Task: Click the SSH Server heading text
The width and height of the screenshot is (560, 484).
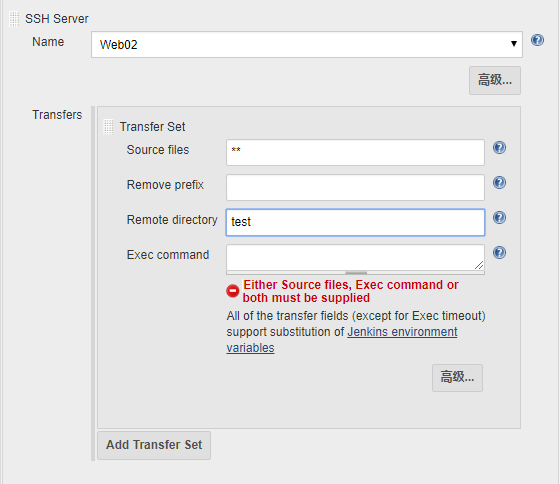Action: pos(57,19)
